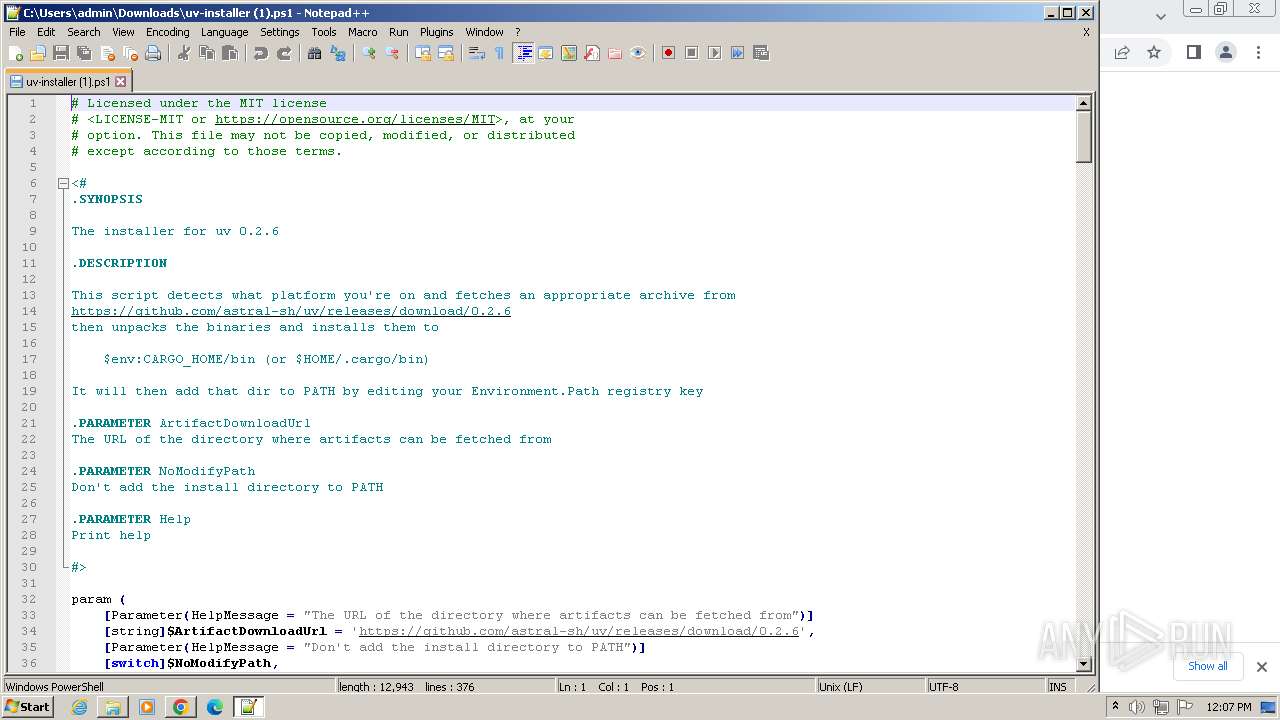Open the opensource.org MIT license link

(x=355, y=119)
